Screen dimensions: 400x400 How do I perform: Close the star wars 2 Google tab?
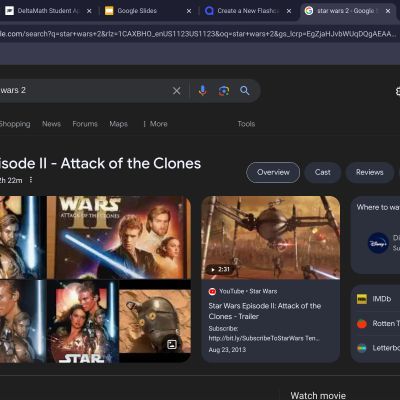pyautogui.click(x=388, y=11)
